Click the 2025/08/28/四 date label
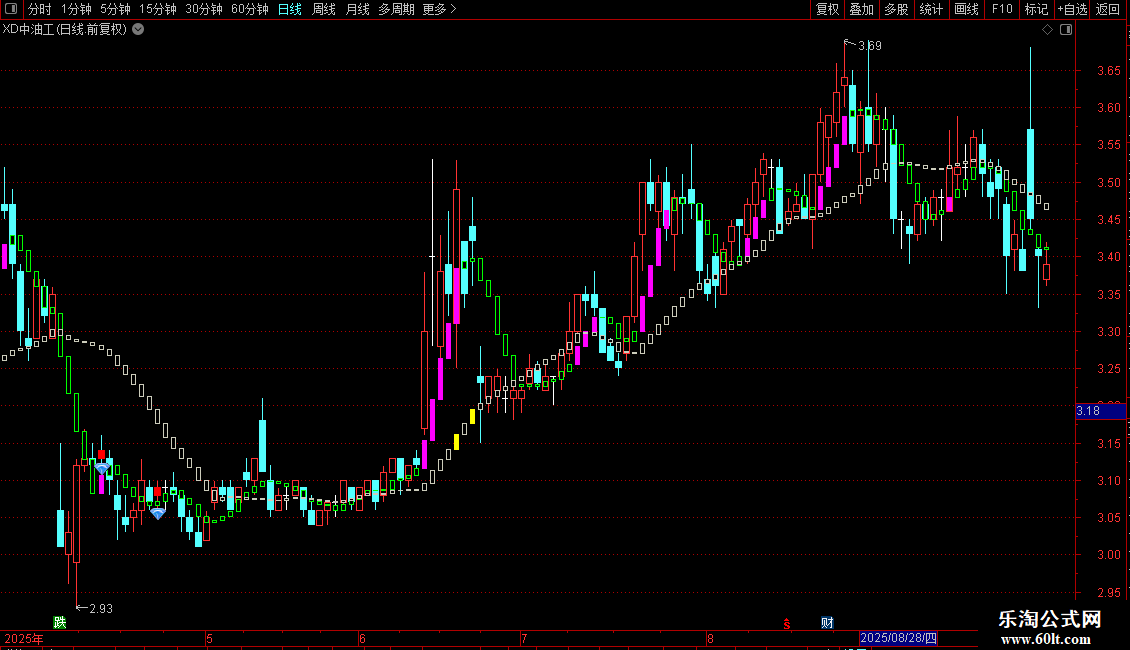Screen dimensions: 1130x650 click(898, 638)
